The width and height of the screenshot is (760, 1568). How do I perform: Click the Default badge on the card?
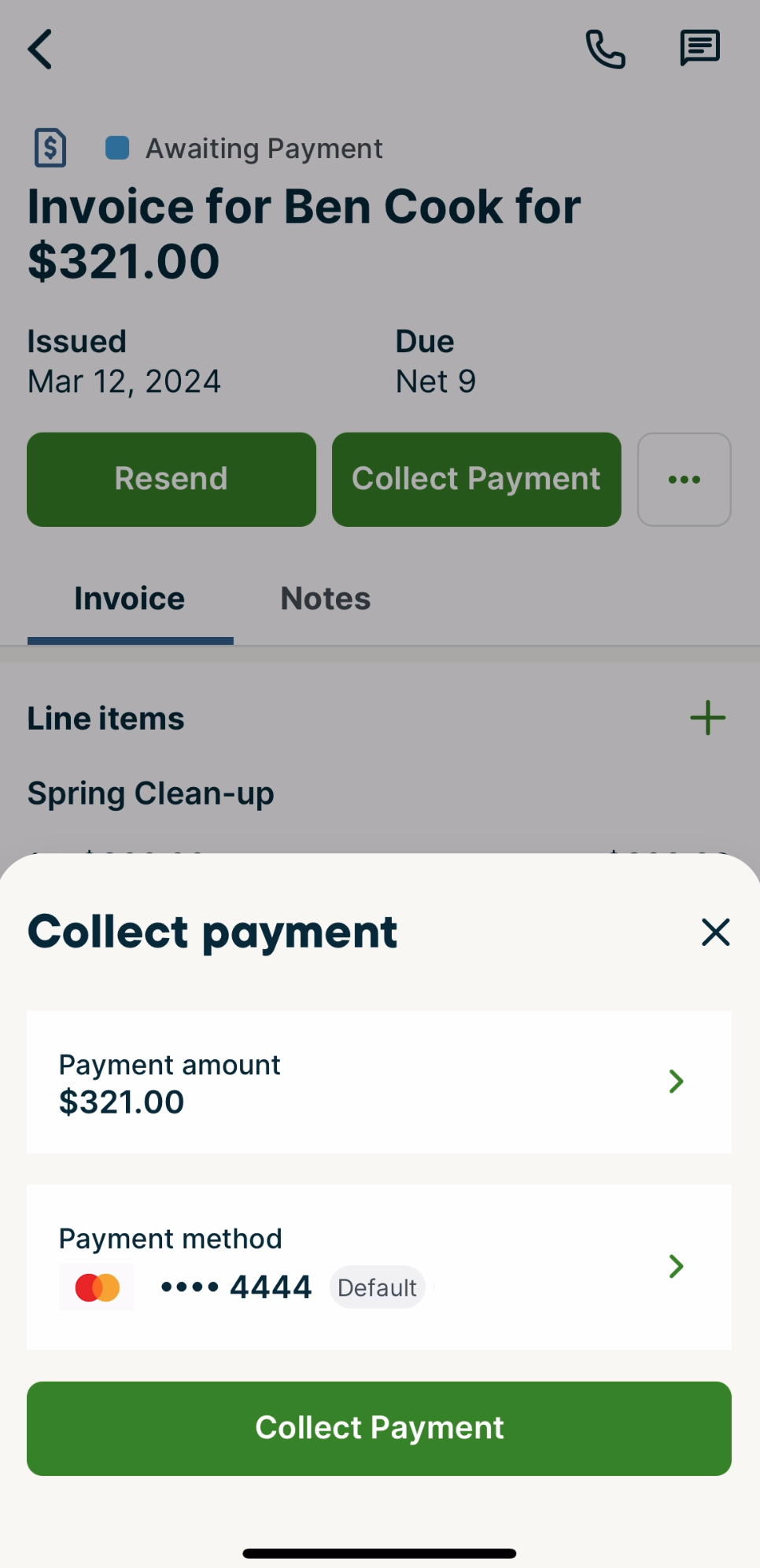[x=377, y=1287]
